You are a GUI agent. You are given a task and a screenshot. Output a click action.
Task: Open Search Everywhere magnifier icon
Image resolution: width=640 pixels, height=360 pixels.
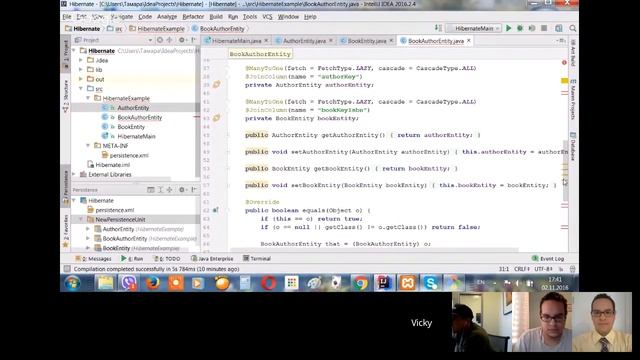(x=573, y=28)
